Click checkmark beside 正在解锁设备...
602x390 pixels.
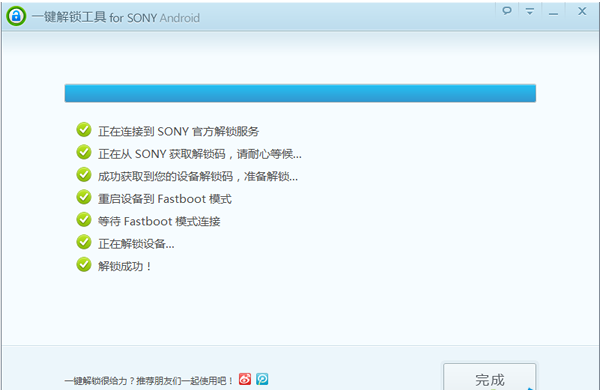pos(84,242)
